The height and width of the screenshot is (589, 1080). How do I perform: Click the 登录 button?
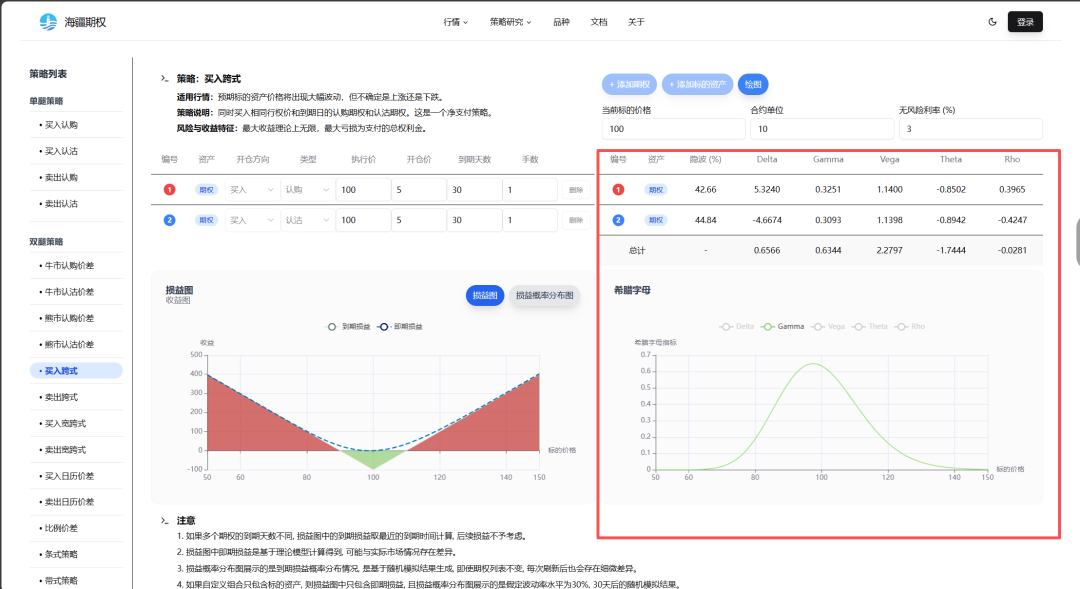[x=1025, y=22]
